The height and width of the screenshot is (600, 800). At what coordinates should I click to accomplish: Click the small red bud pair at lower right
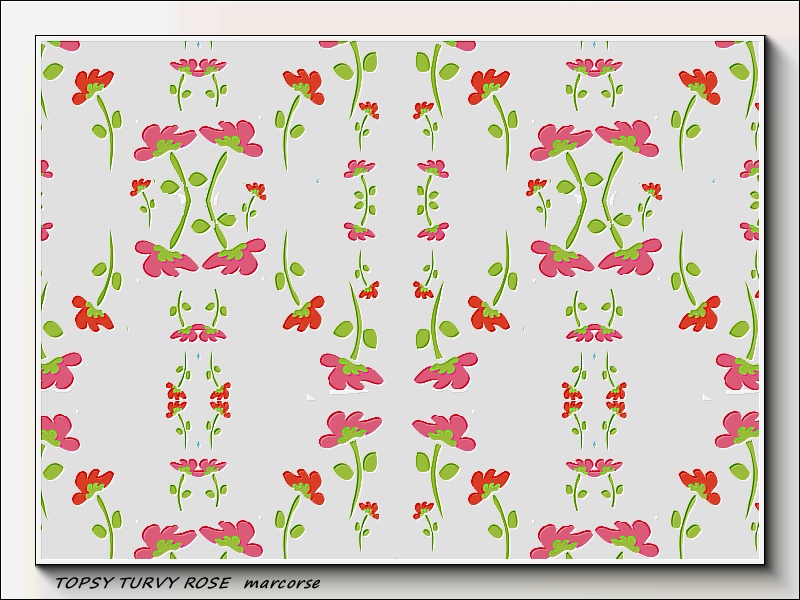click(594, 398)
